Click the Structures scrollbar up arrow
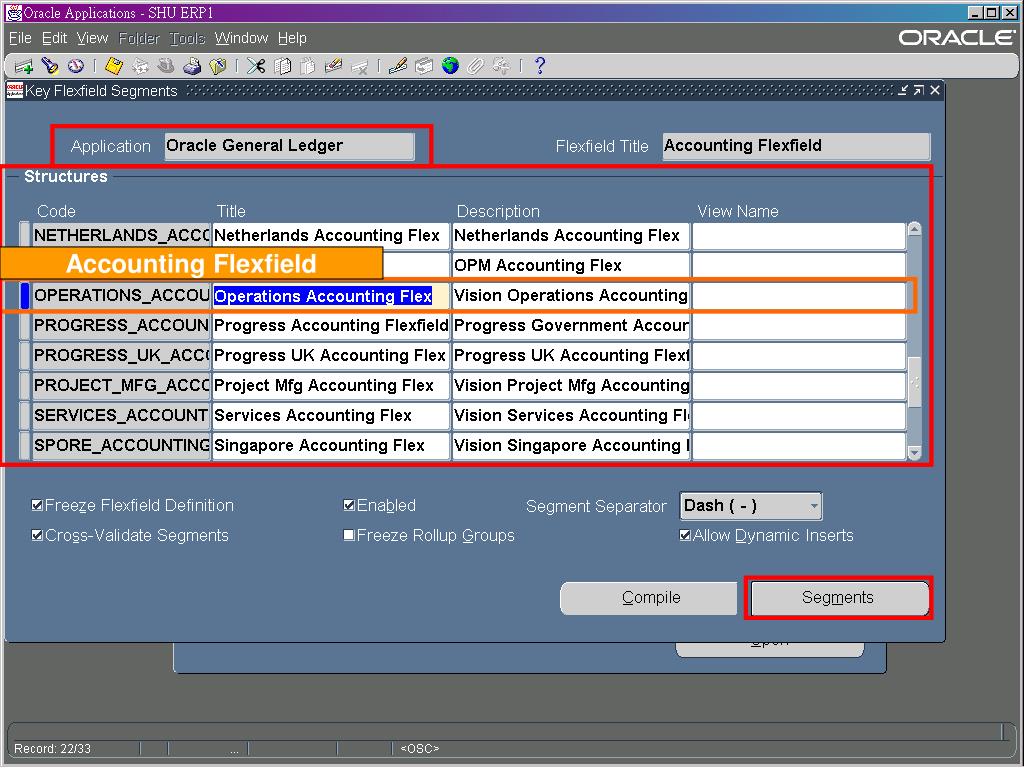1024x768 pixels. point(914,229)
